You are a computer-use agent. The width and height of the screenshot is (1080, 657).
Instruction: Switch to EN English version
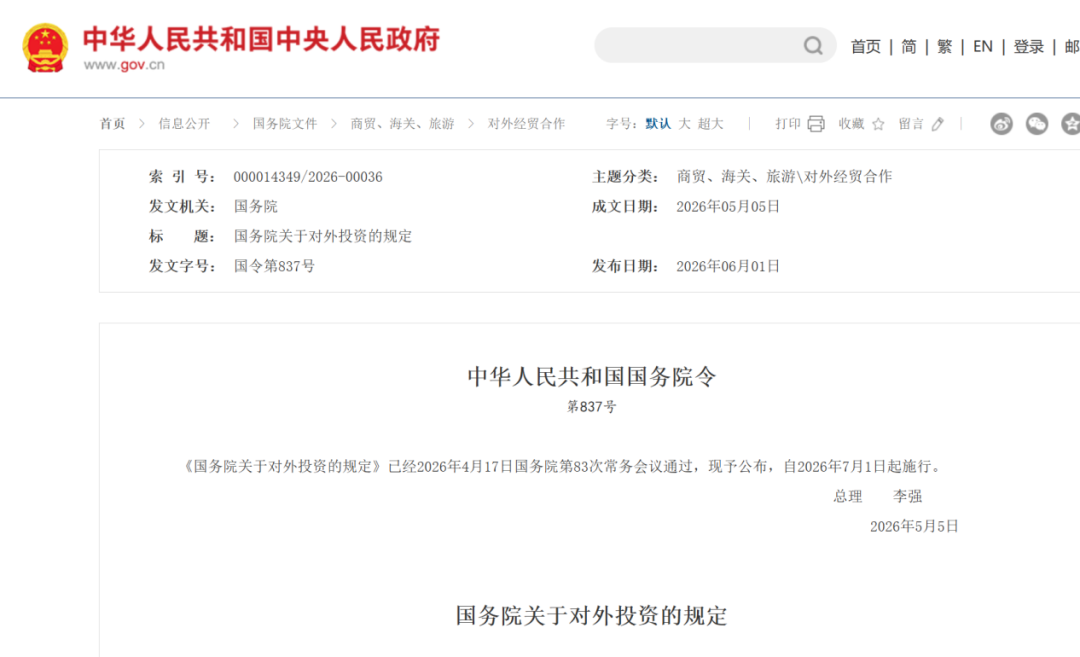(x=983, y=47)
